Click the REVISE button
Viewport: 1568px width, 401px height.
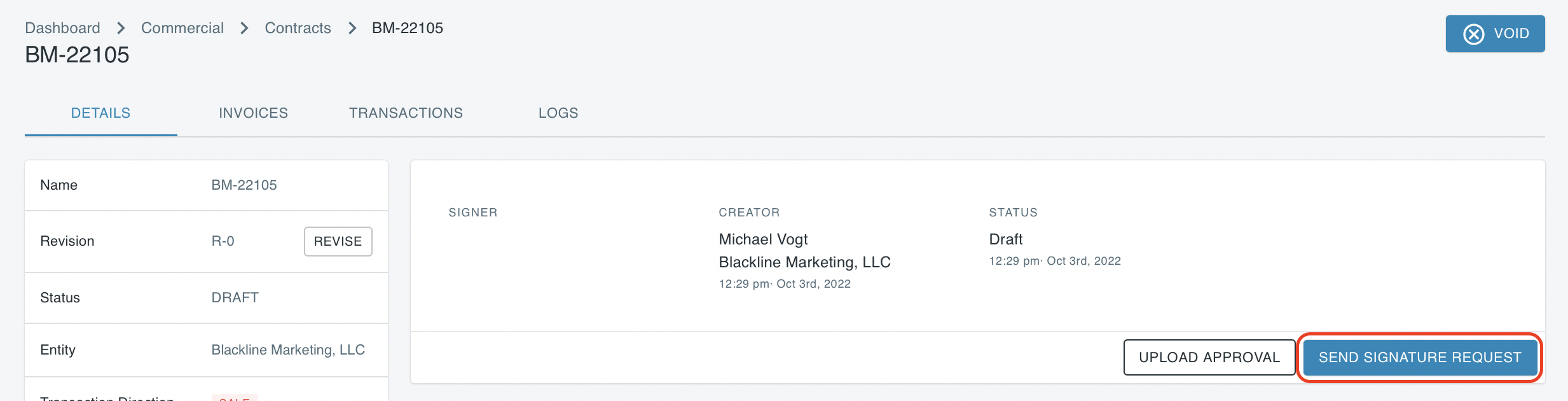pos(338,241)
